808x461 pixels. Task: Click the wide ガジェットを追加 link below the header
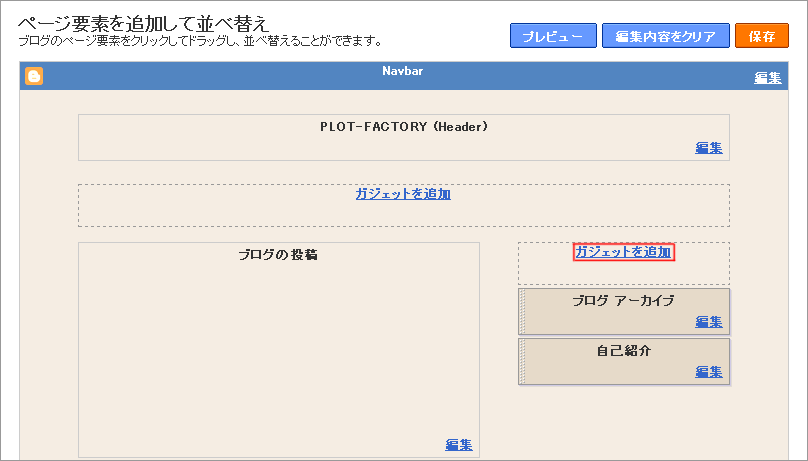click(x=403, y=194)
